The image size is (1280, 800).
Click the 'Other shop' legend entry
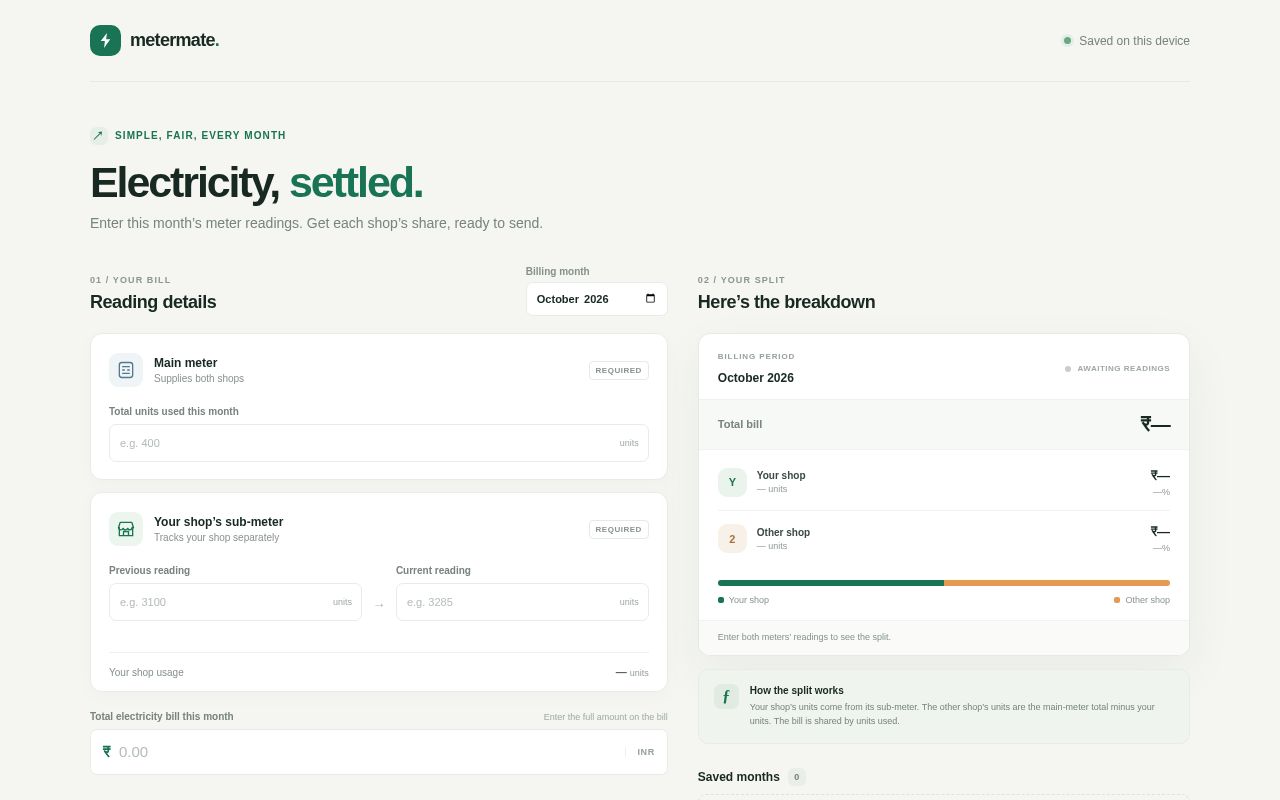pos(1142,600)
